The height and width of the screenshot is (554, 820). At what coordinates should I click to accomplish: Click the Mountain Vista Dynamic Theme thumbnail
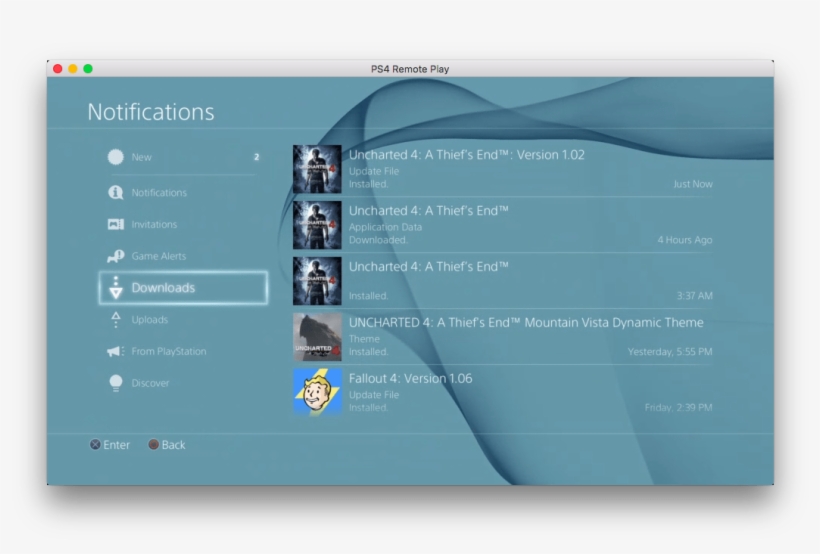pyautogui.click(x=317, y=337)
